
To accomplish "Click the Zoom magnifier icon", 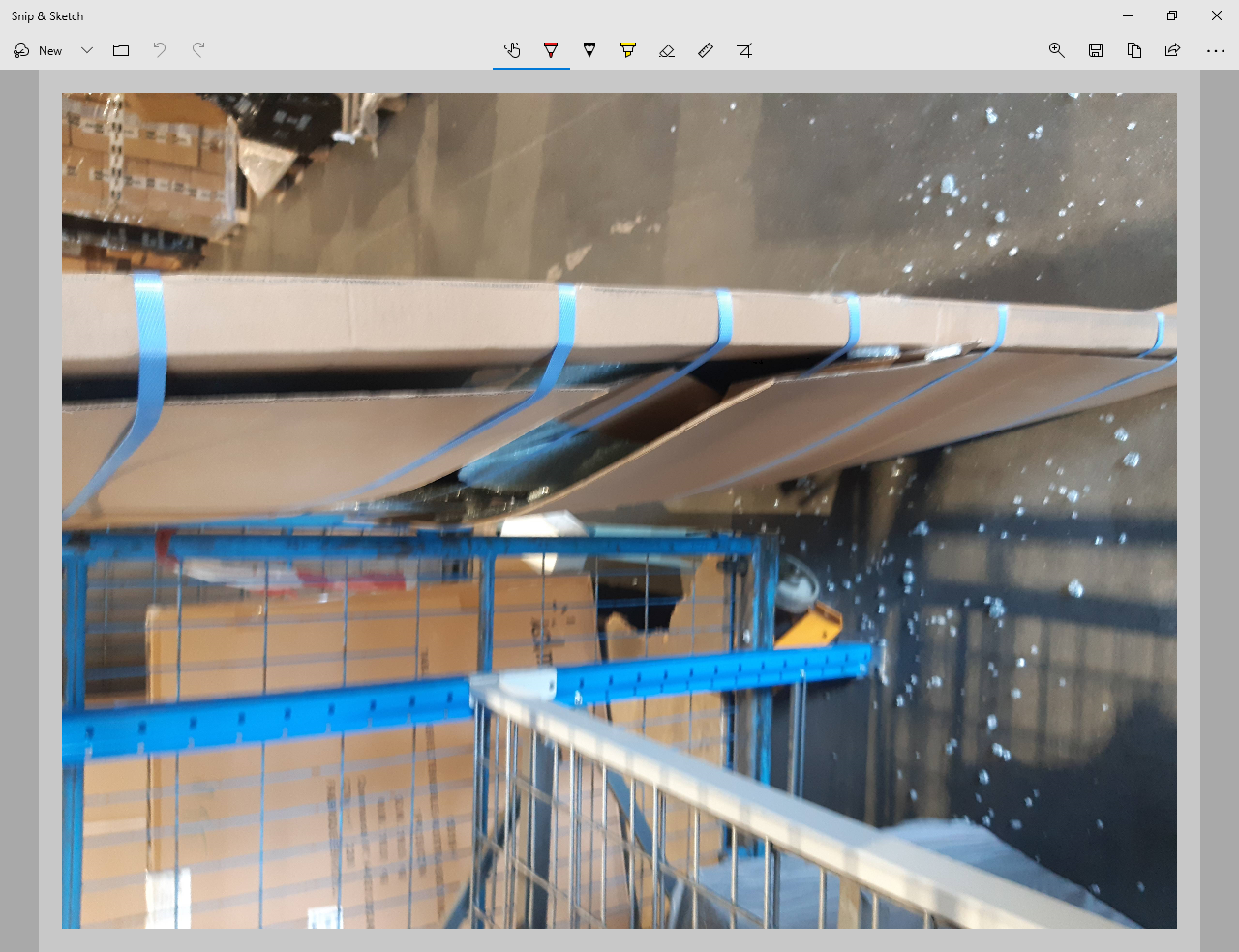I will point(1057,50).
